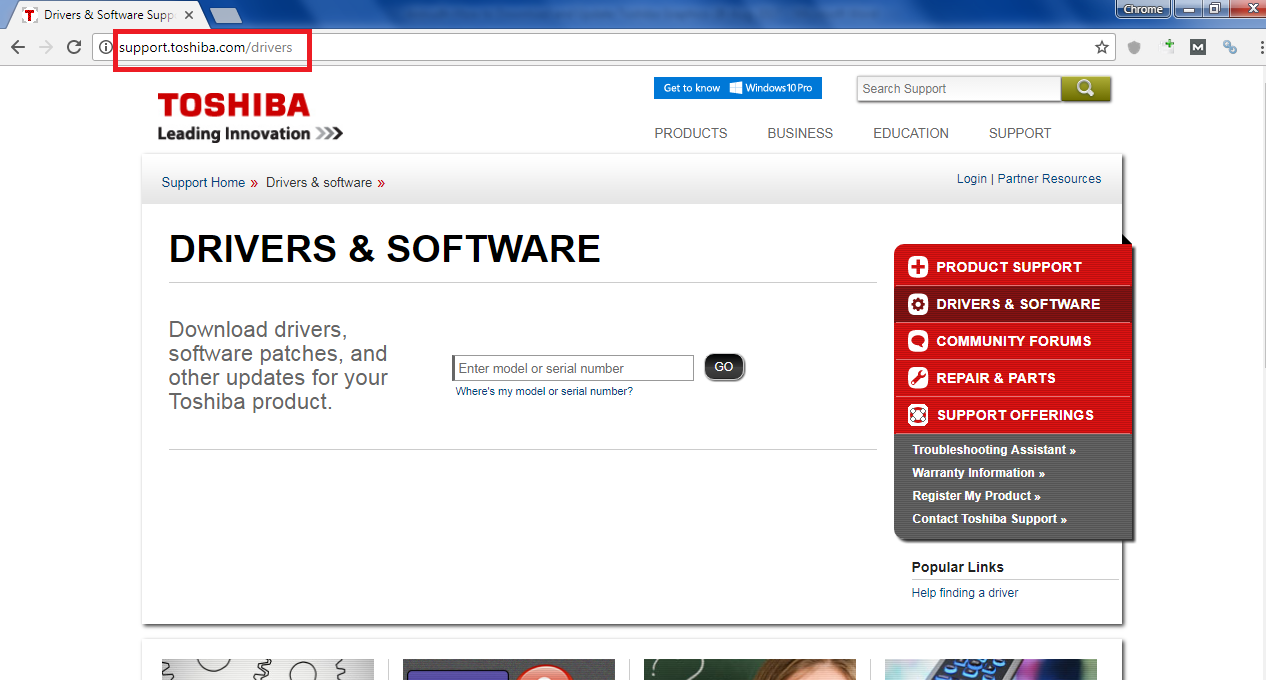Open the woman's face thumbnail at bottom
Image resolution: width=1266 pixels, height=680 pixels.
pos(750,669)
